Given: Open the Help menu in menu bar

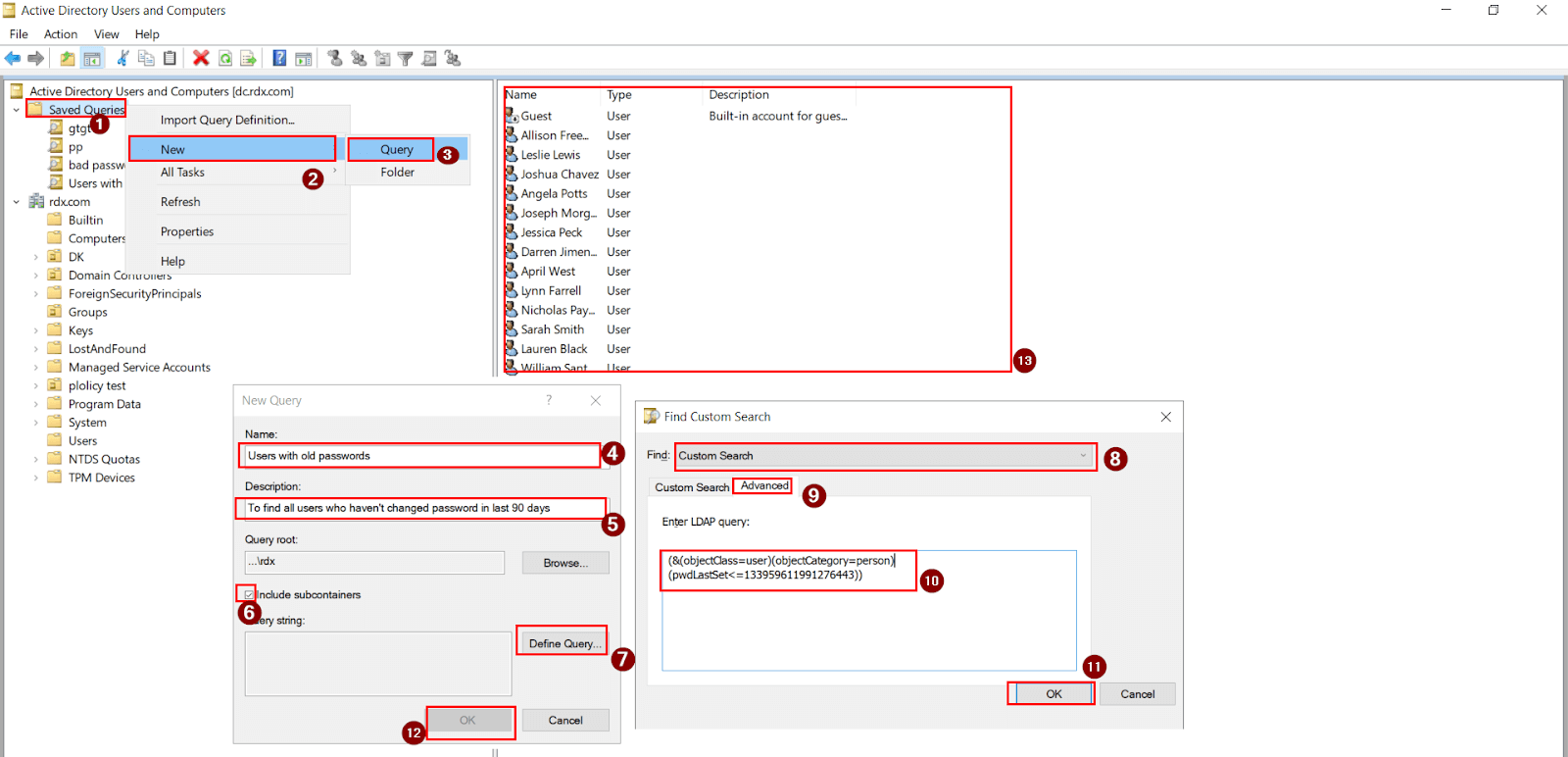Looking at the screenshot, I should click(x=147, y=34).
